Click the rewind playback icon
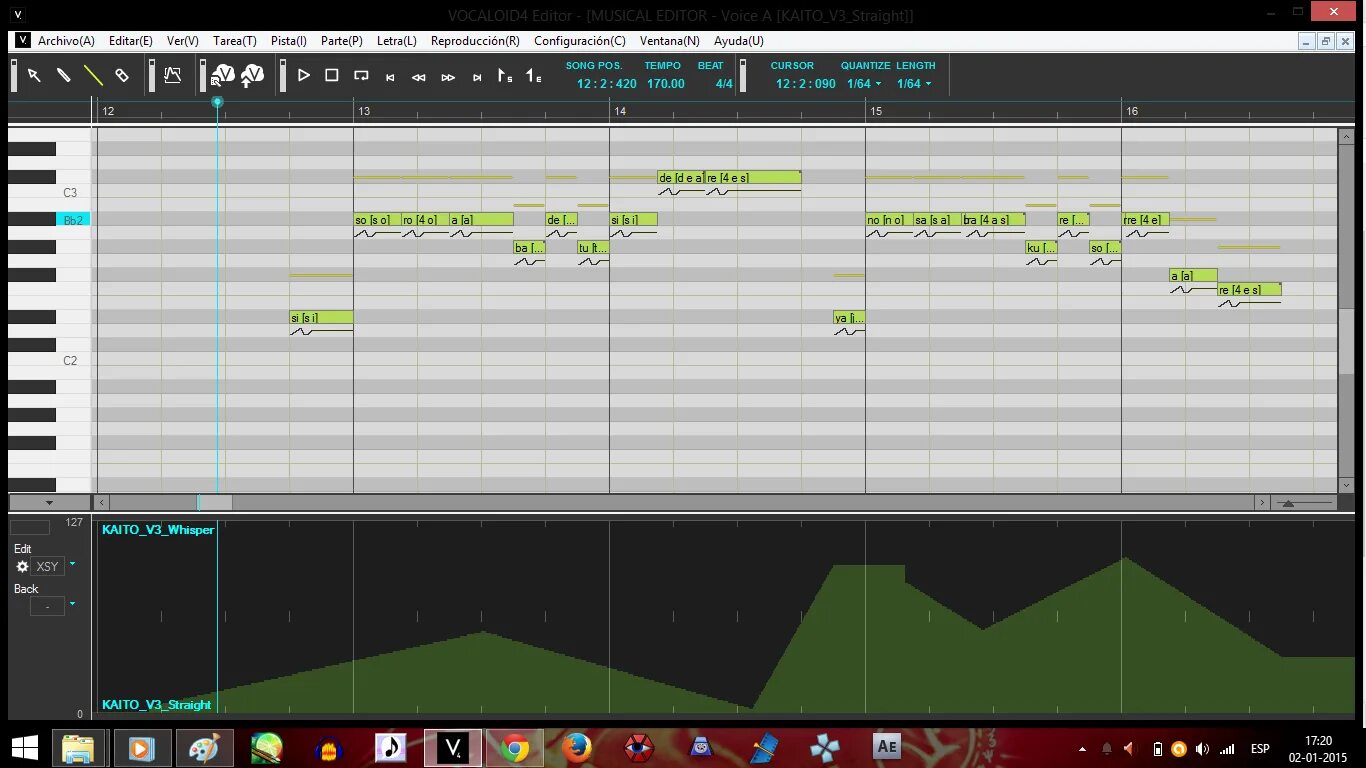 tap(419, 75)
